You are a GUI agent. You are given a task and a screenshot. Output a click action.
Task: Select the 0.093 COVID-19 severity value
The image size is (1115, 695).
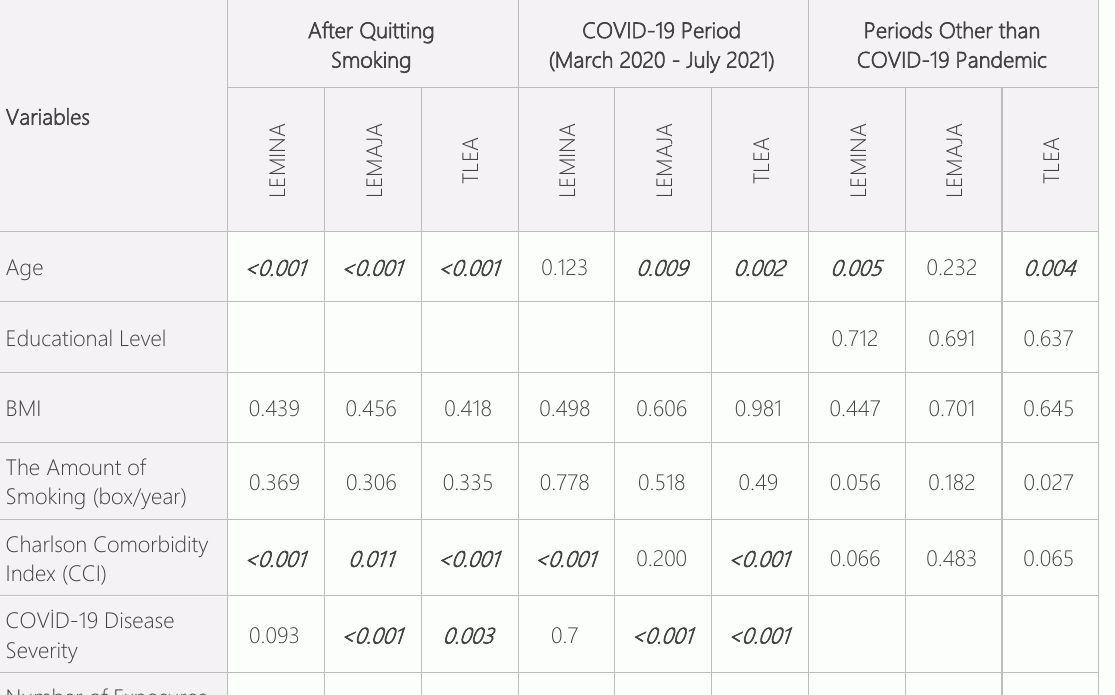pyautogui.click(x=274, y=635)
